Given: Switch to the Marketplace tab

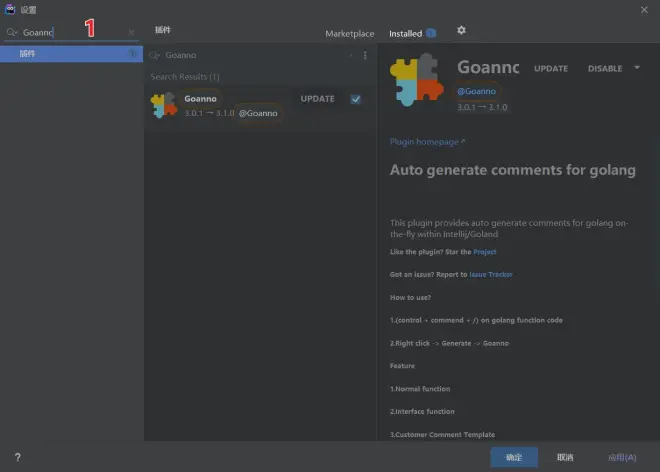Looking at the screenshot, I should pyautogui.click(x=349, y=34).
